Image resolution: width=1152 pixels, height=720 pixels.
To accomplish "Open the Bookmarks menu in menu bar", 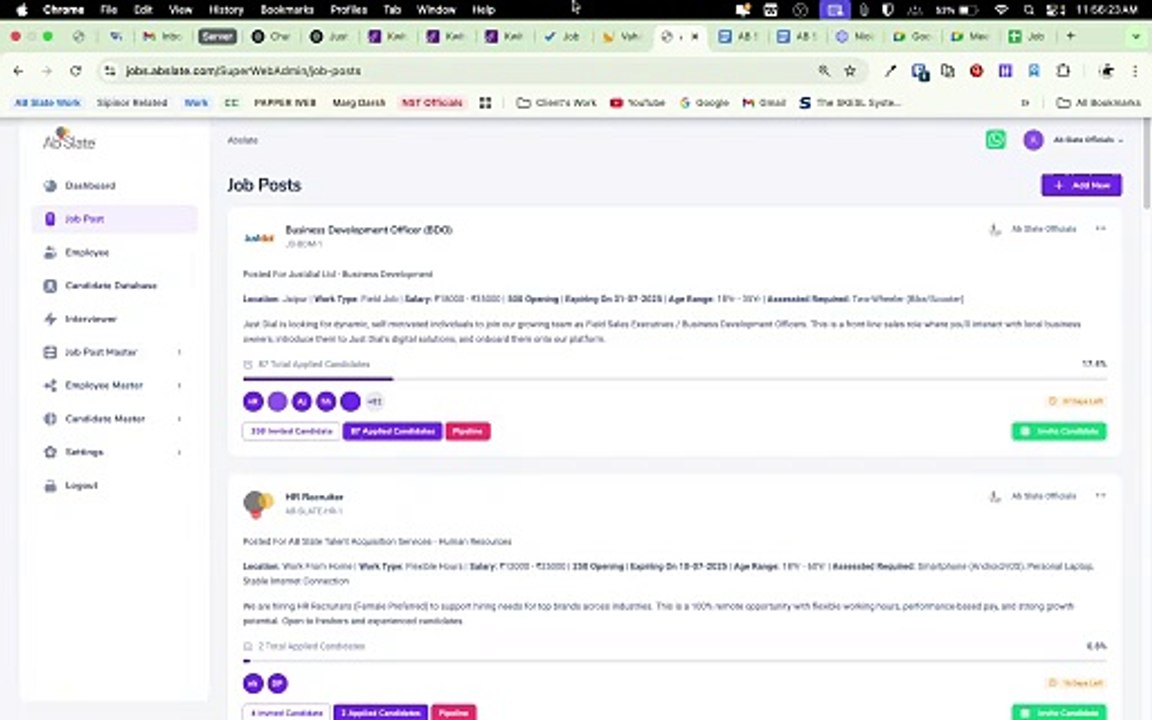I will [287, 10].
